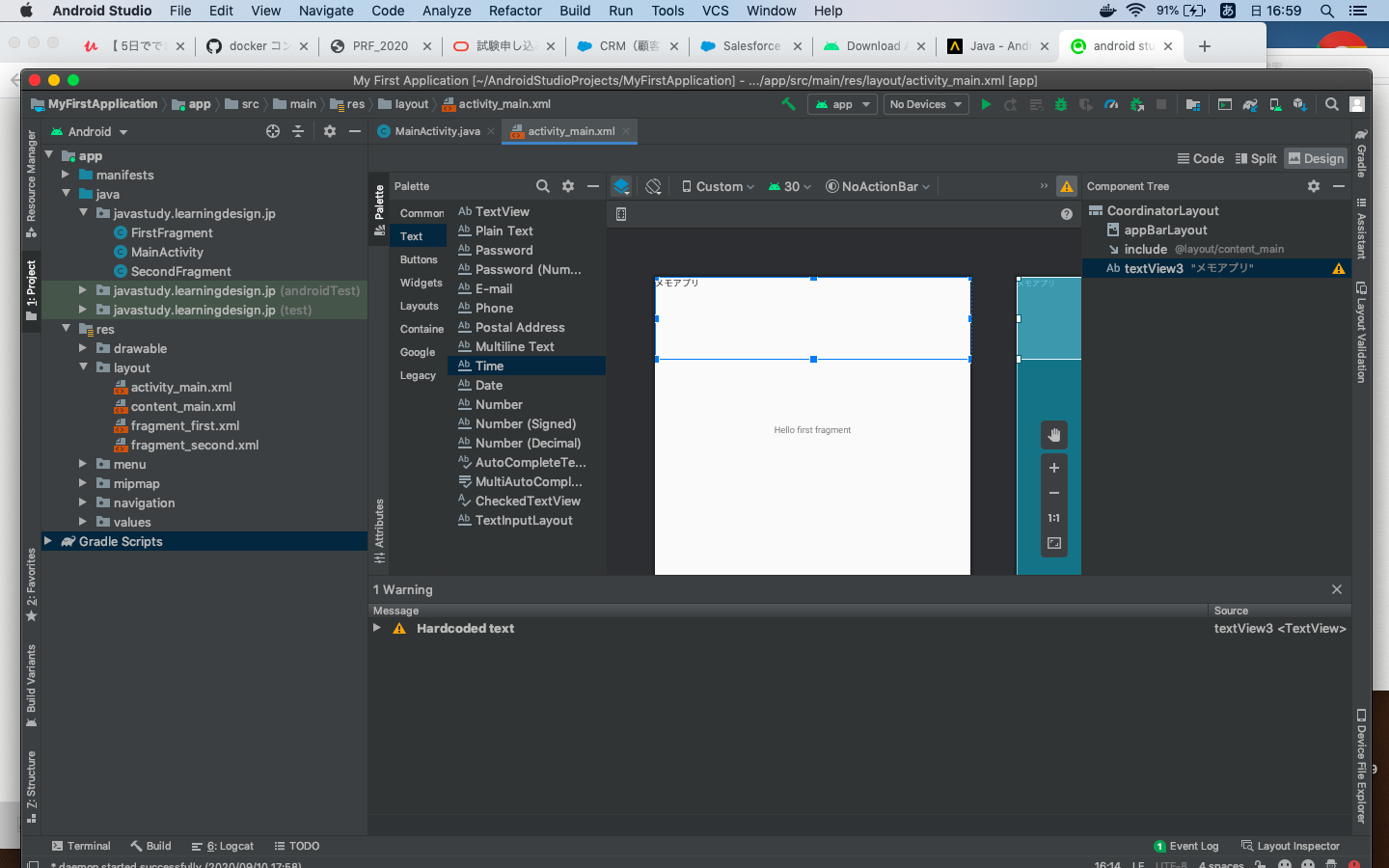Select the design surface layers icon
Viewport: 1389px width, 868px height.
(621, 186)
